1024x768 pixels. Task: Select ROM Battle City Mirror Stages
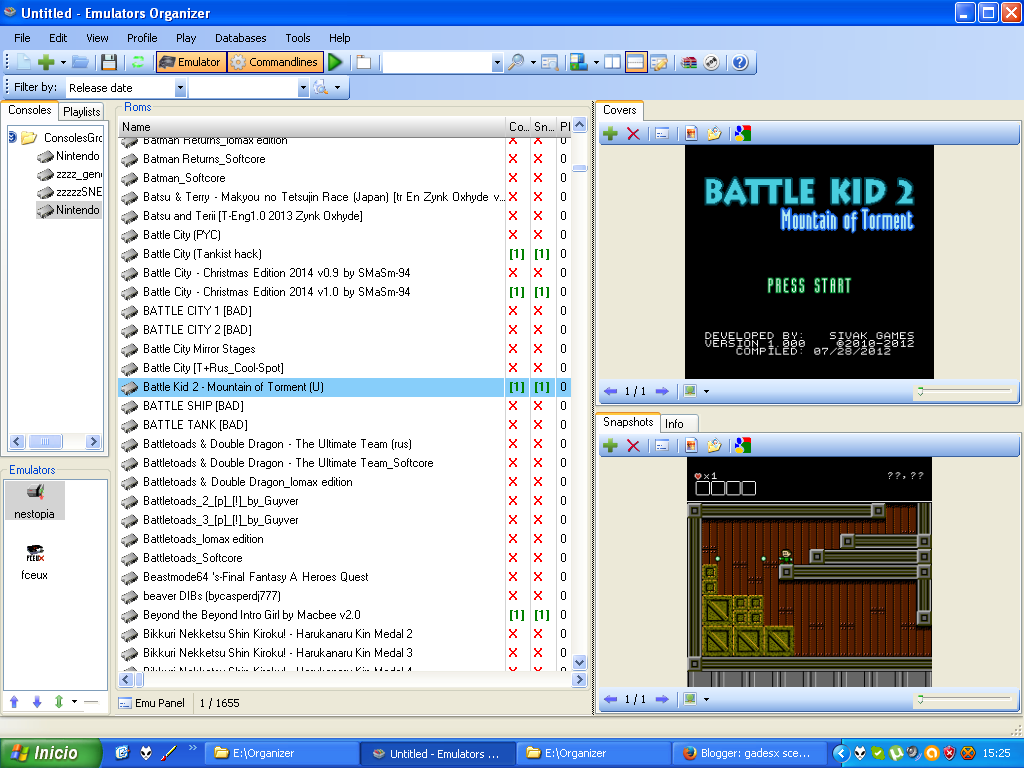[311, 349]
